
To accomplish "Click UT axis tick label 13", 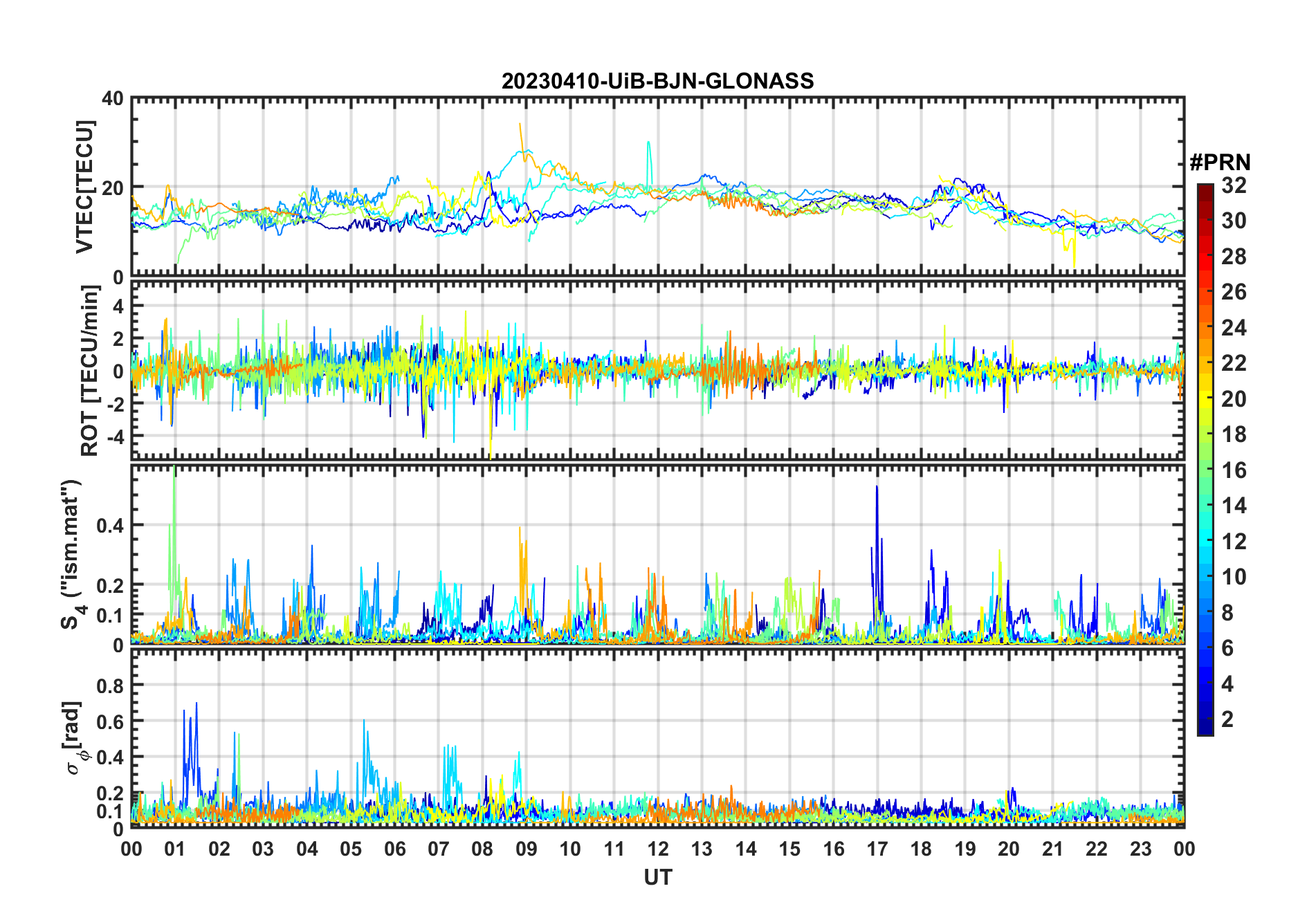I will pyautogui.click(x=702, y=849).
